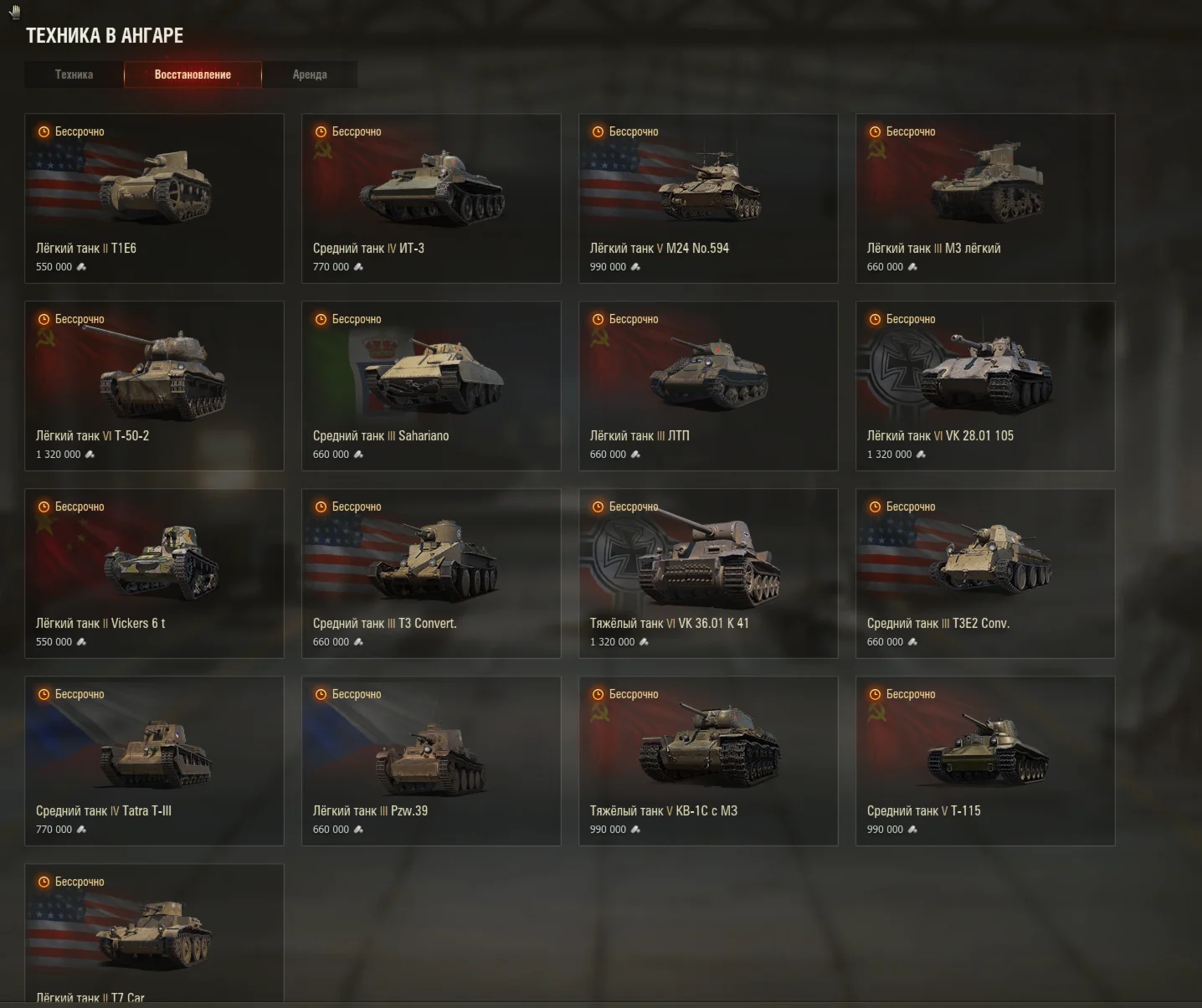
Task: Select the T7 Car light tank card
Action: pyautogui.click(x=155, y=933)
